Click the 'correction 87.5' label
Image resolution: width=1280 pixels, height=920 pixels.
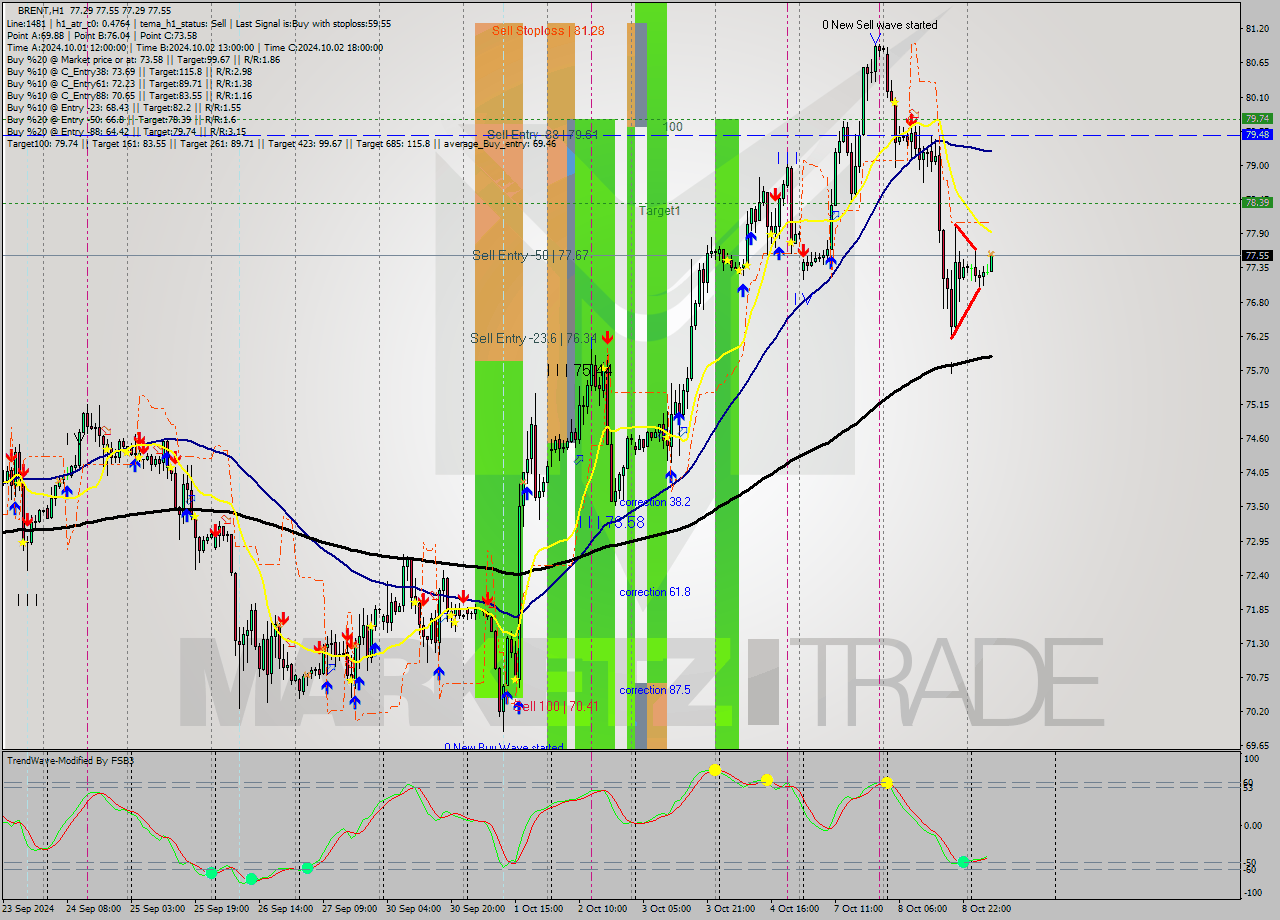(x=655, y=690)
